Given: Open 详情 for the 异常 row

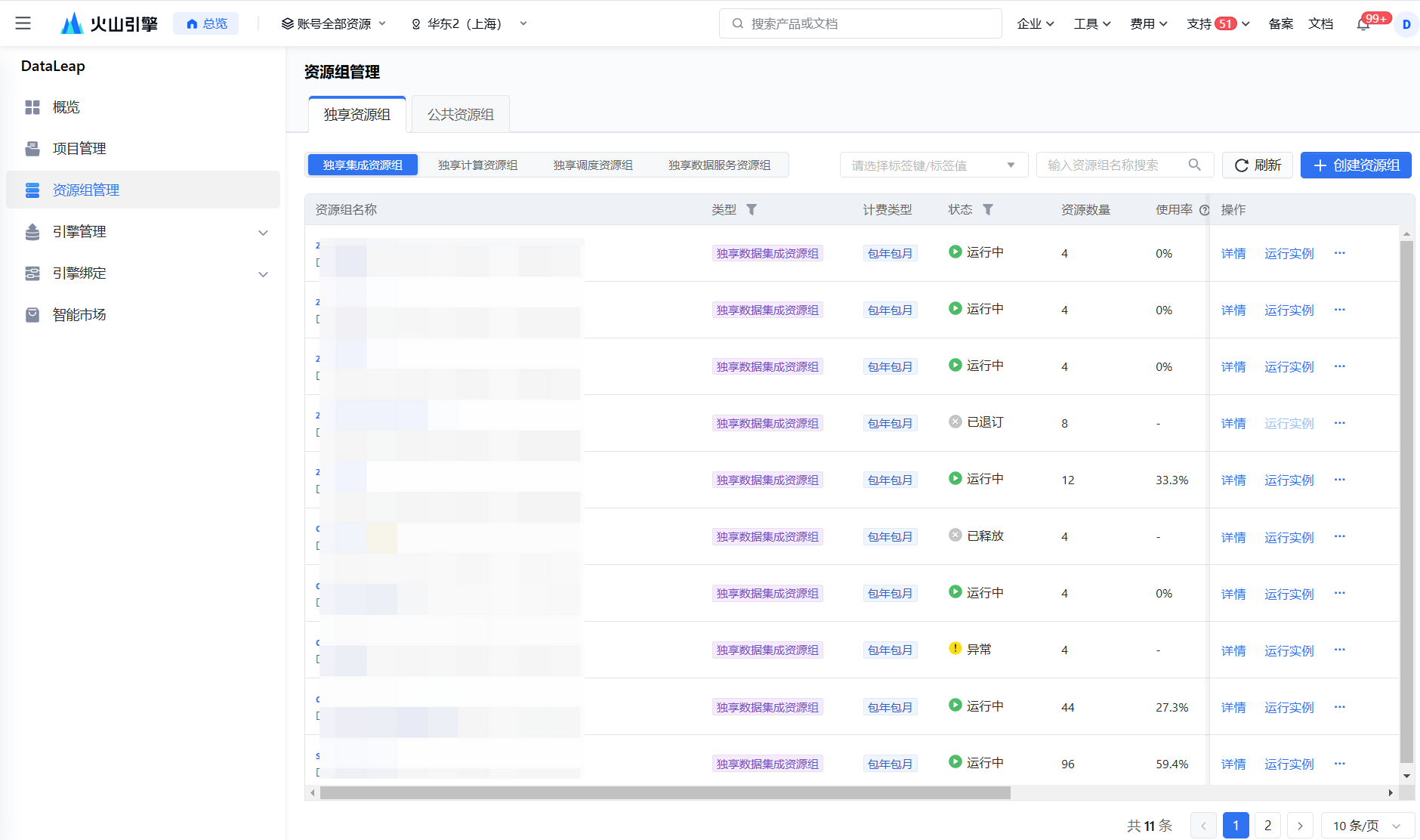Looking at the screenshot, I should [x=1233, y=650].
